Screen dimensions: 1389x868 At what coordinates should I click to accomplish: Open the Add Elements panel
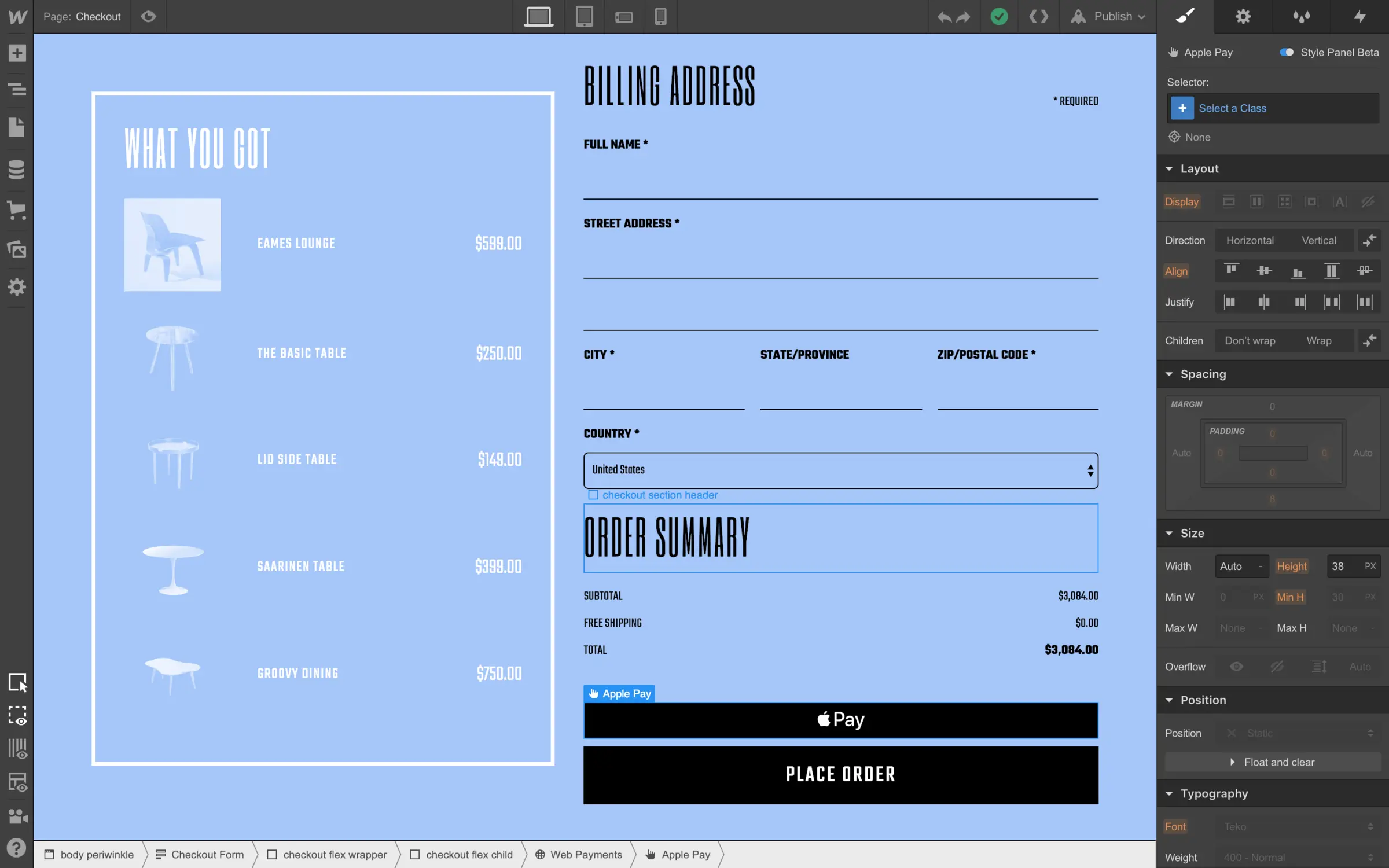pyautogui.click(x=17, y=53)
